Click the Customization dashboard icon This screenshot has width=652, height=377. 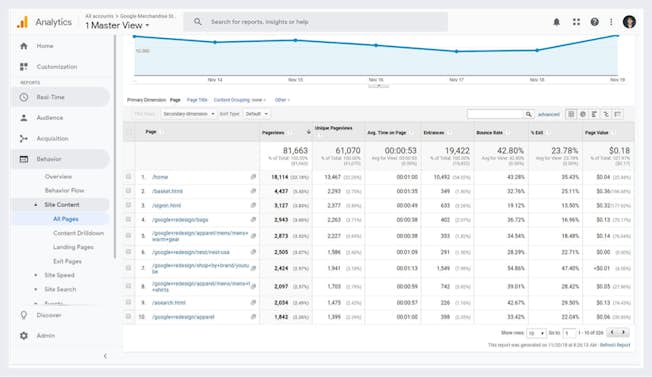[24, 67]
